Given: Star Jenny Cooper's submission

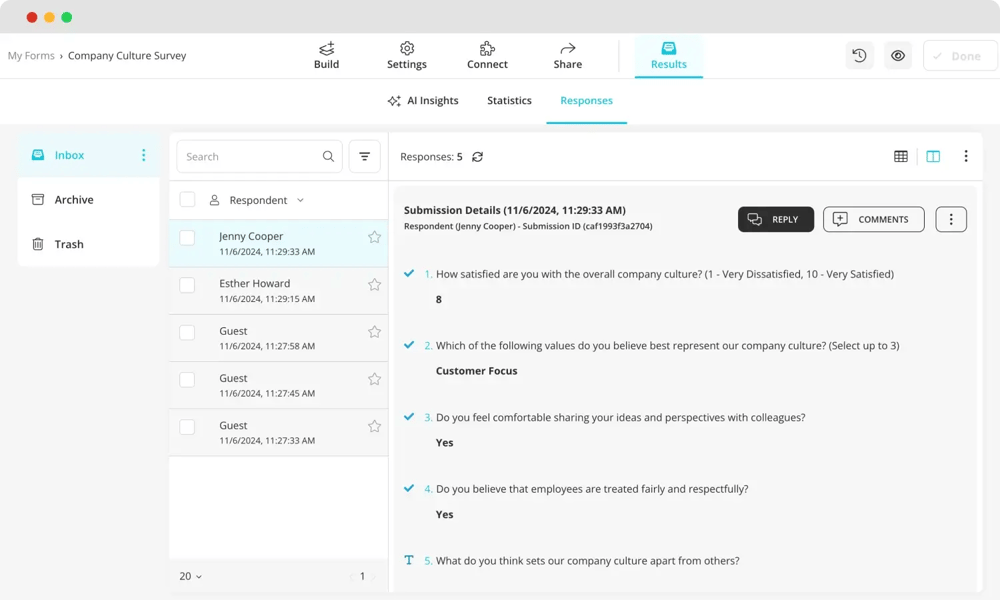Looking at the screenshot, I should tap(374, 237).
